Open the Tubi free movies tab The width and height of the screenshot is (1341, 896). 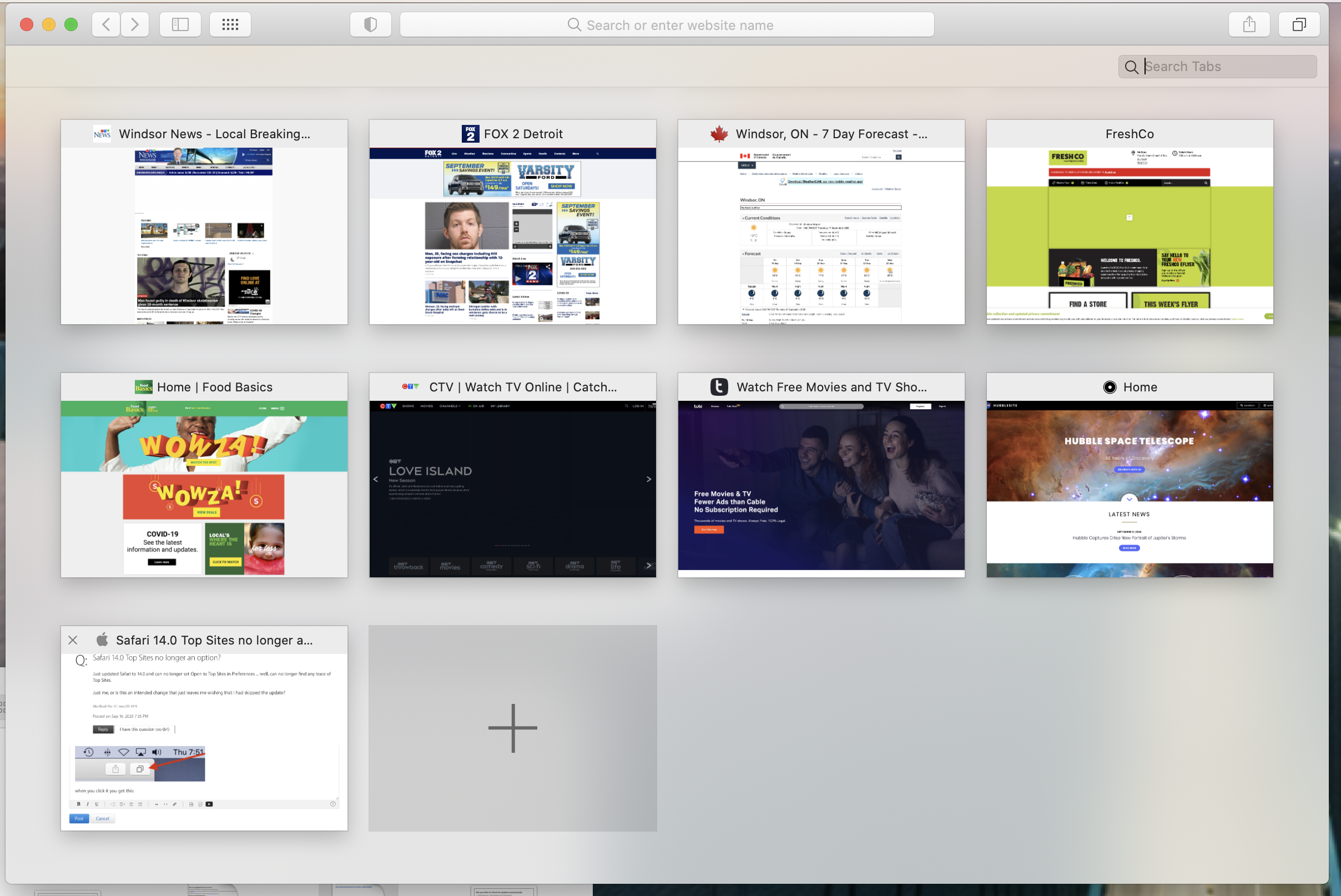pyautogui.click(x=821, y=489)
